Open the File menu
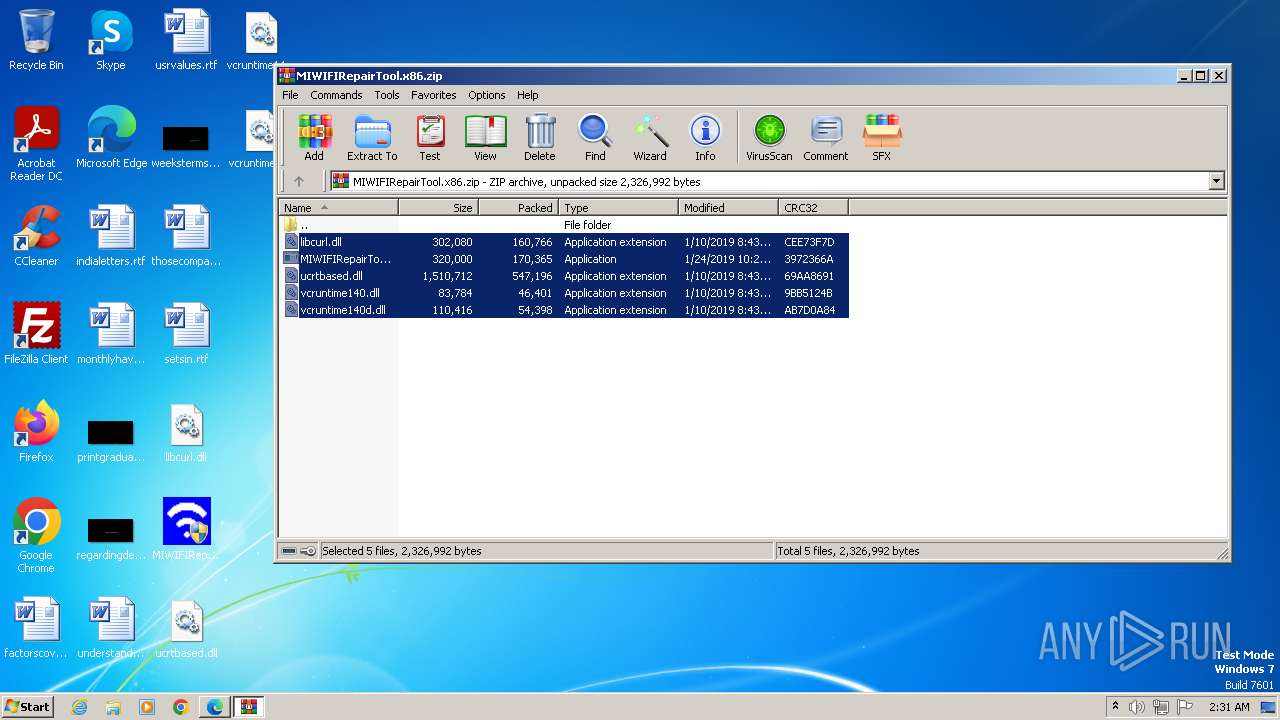1280x720 pixels. point(290,95)
